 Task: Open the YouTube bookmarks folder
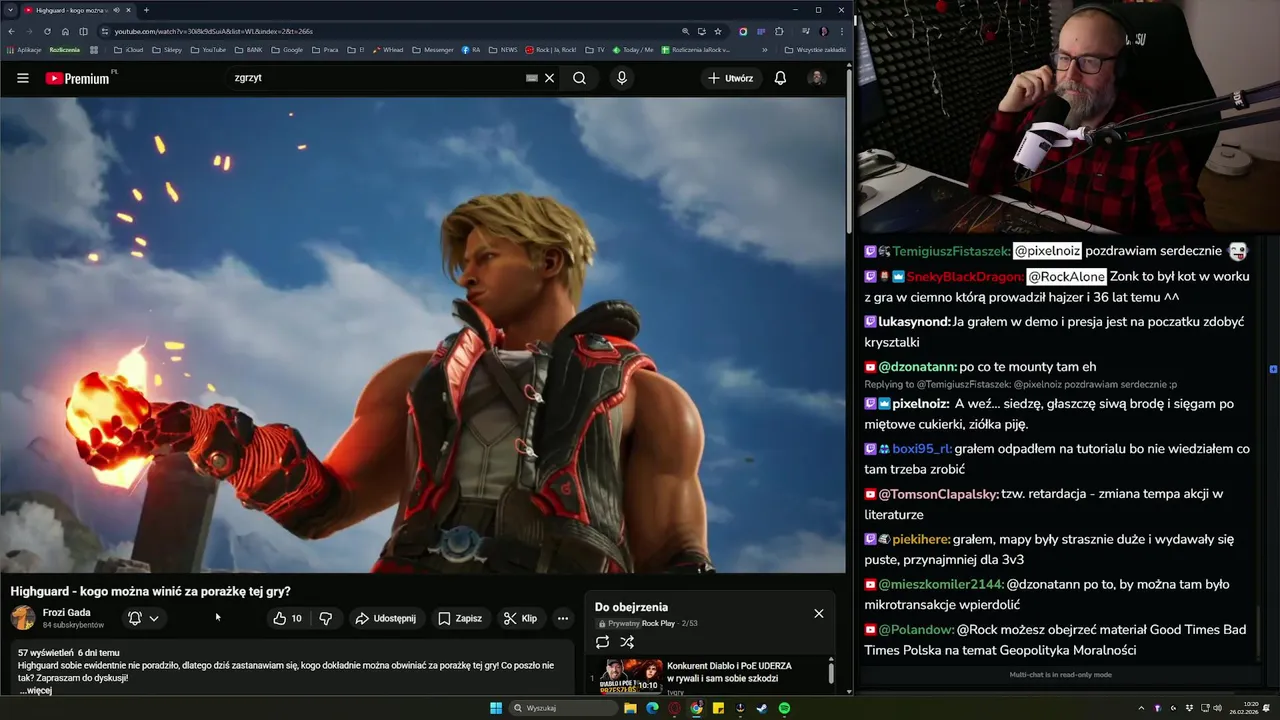click(208, 49)
